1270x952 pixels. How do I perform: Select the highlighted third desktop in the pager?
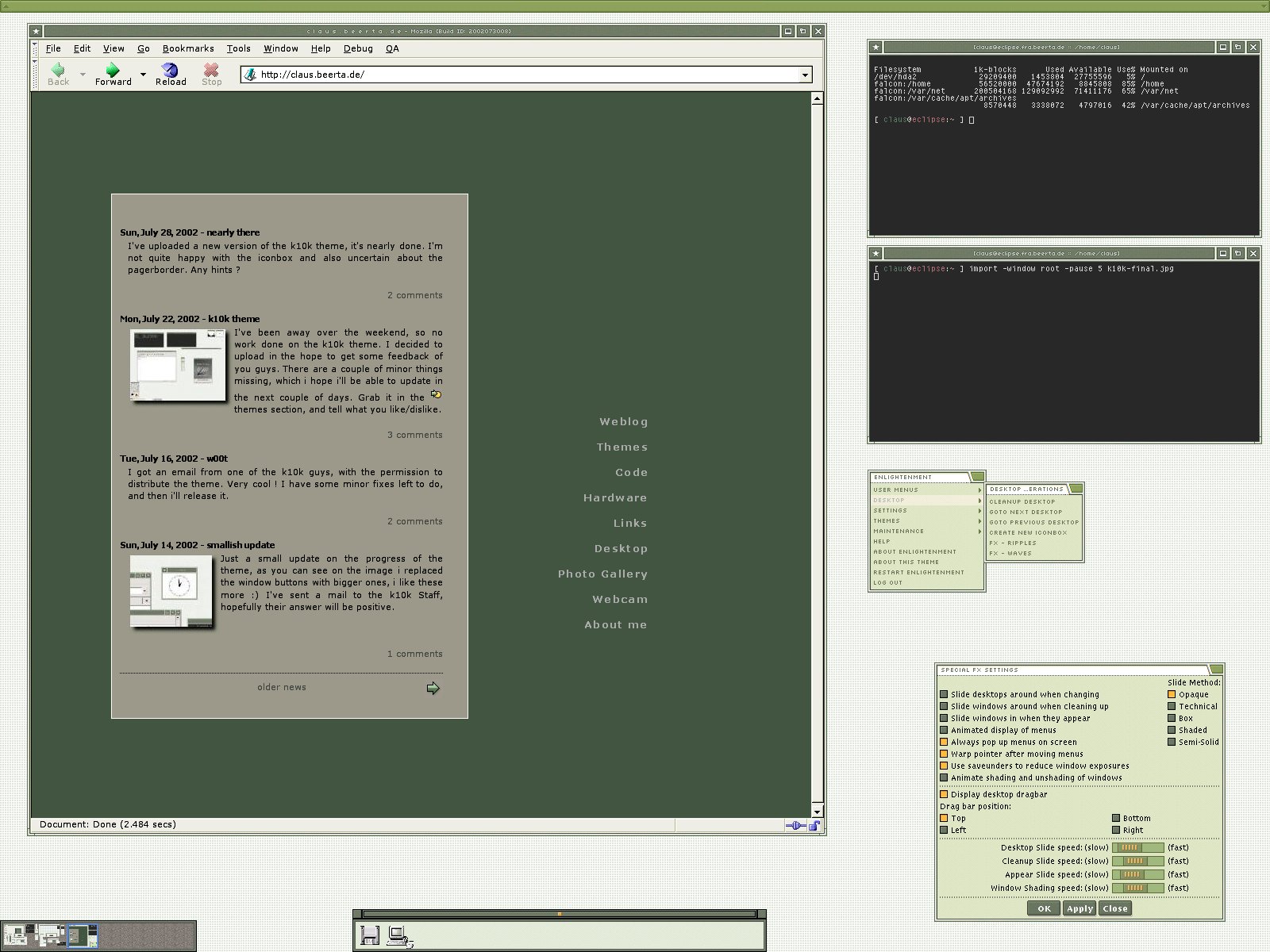coord(83,936)
